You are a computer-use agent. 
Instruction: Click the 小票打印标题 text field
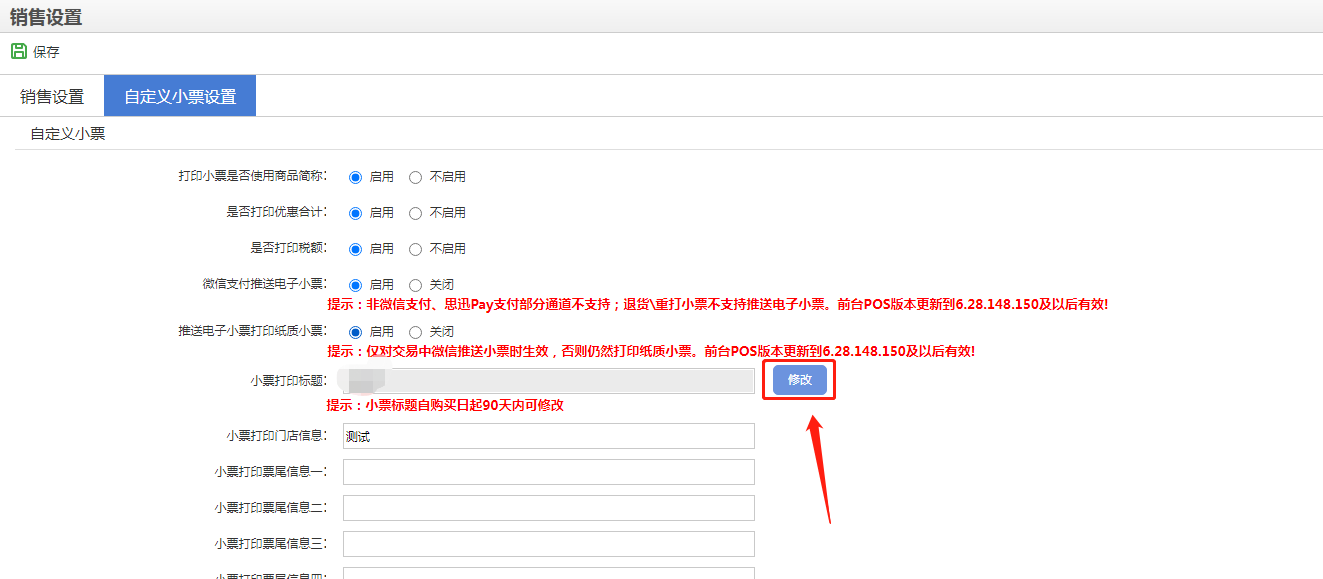point(548,381)
